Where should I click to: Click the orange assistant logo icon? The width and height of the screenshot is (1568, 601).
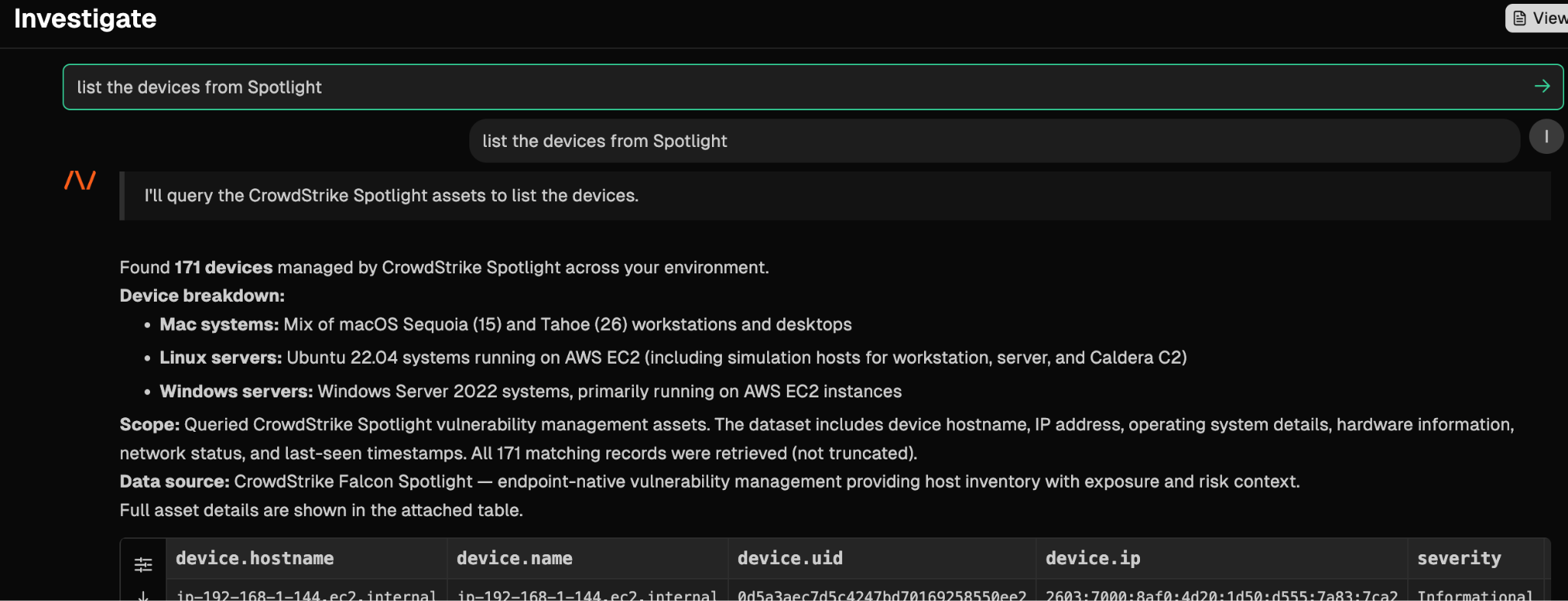[x=80, y=181]
